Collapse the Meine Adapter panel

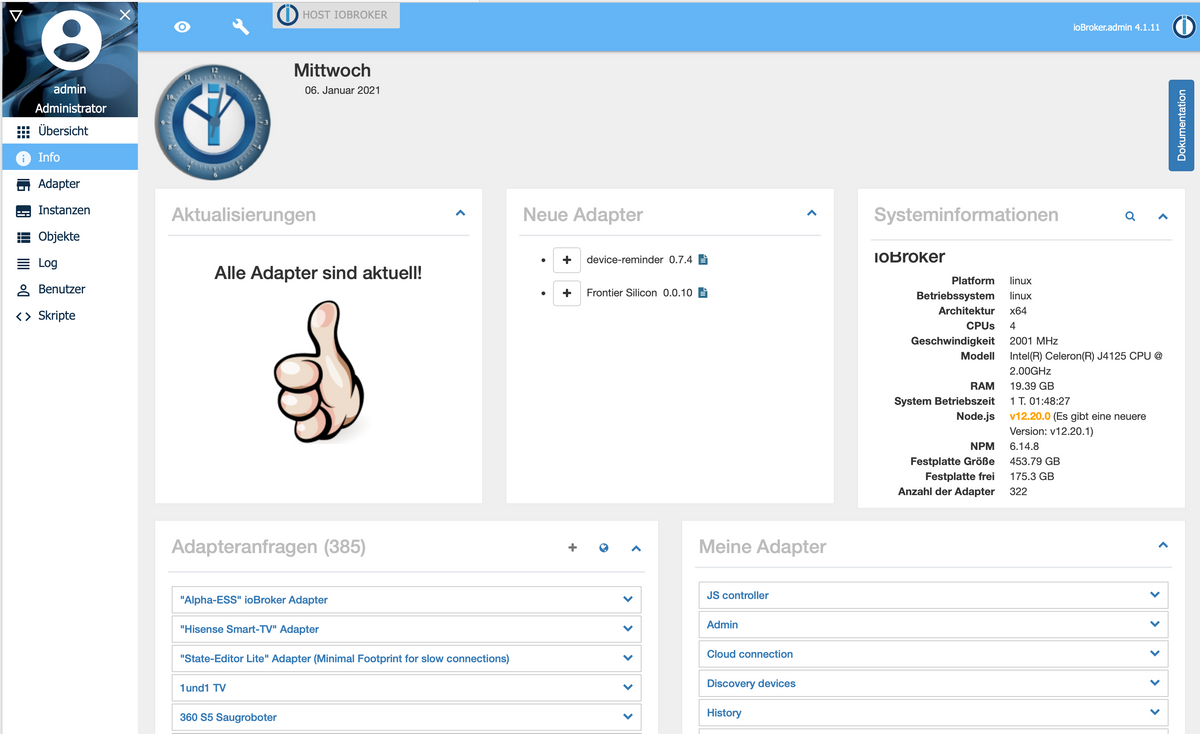(x=1163, y=546)
